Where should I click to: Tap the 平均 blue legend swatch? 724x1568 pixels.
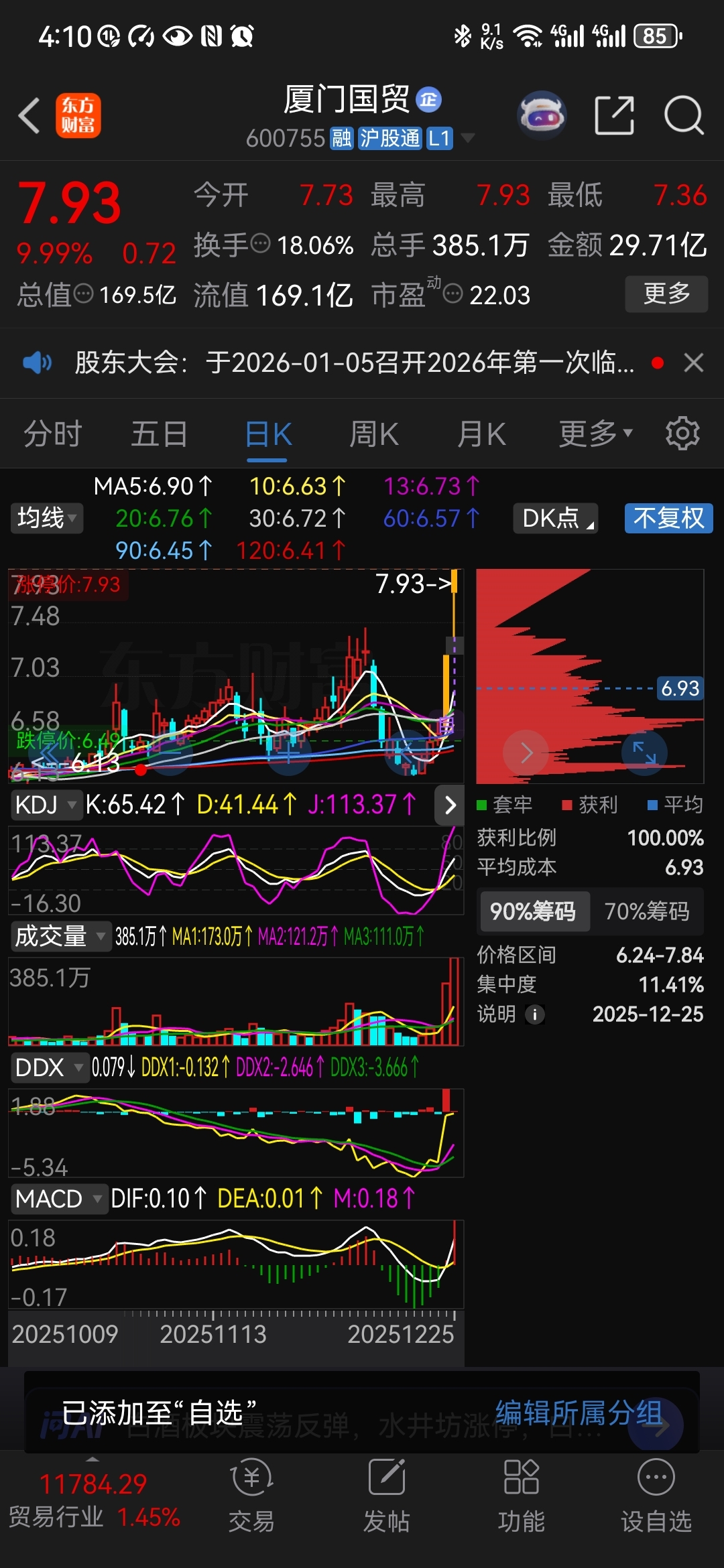tap(652, 805)
